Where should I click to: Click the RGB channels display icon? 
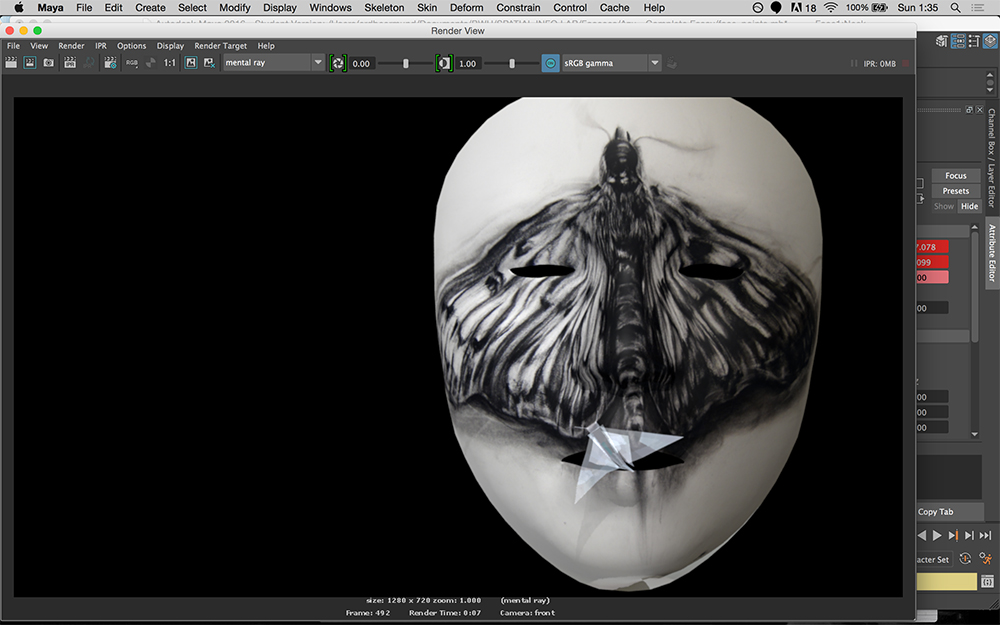[x=132, y=63]
